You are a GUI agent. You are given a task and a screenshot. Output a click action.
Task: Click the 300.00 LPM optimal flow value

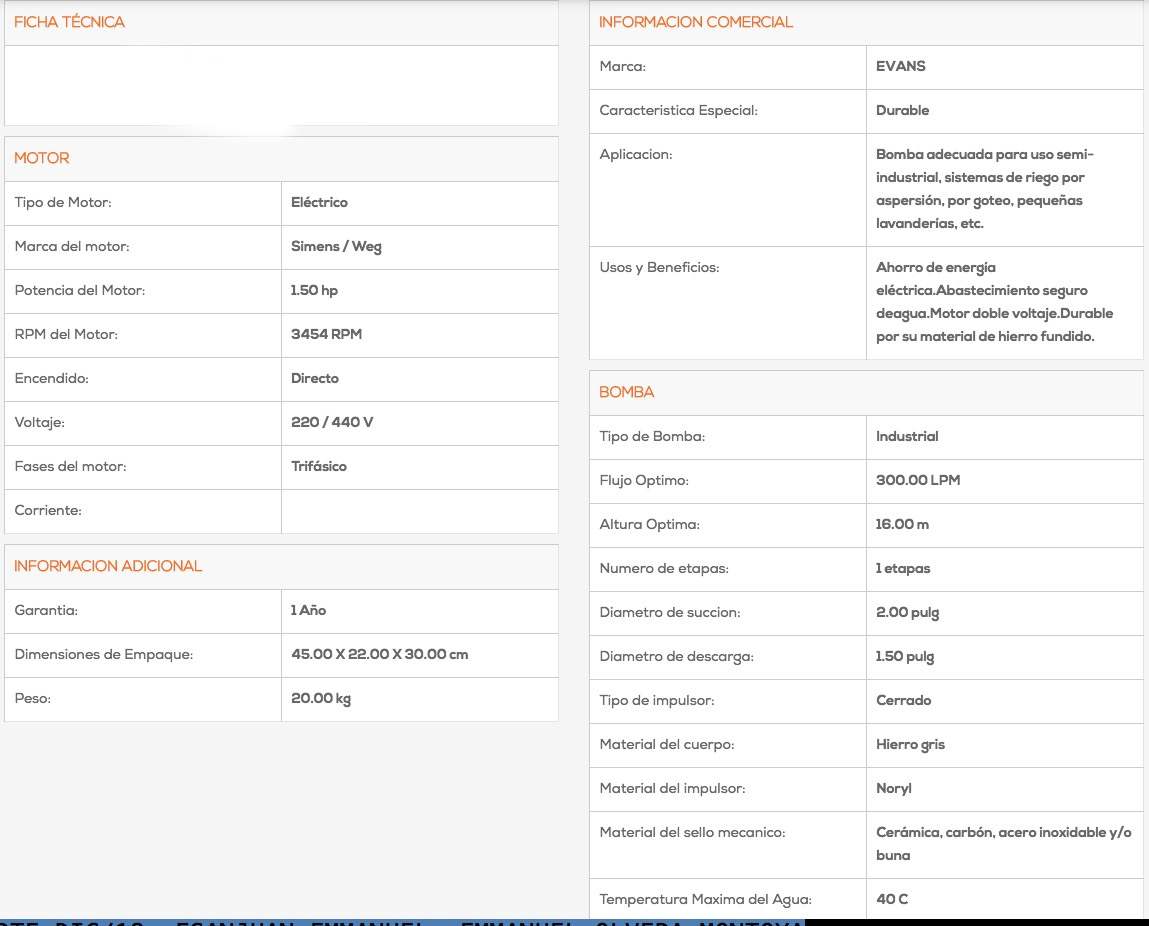pos(918,480)
